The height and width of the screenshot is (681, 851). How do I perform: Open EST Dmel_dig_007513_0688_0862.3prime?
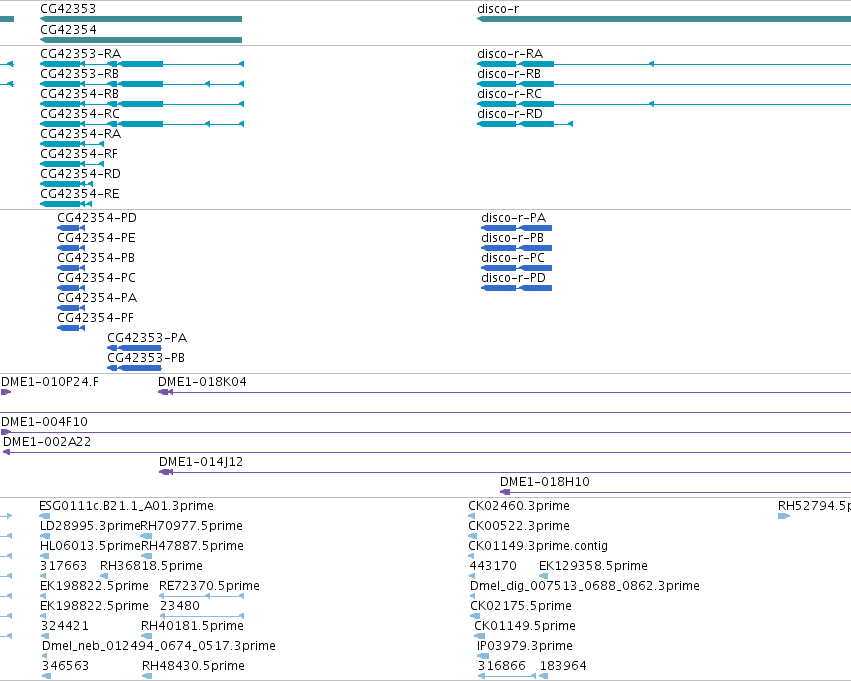pos(472,596)
